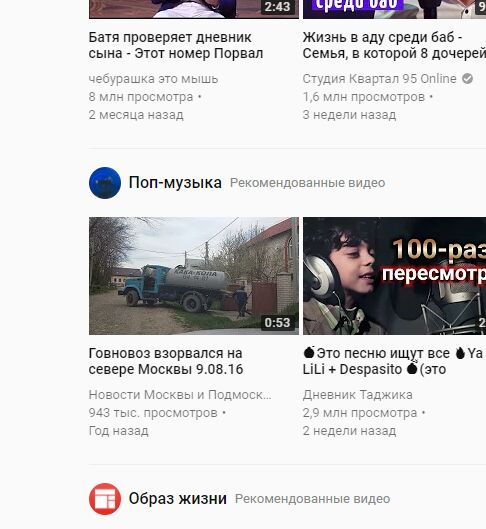Viewport: 486px width, 529px height.
Task: Click the verified badge next to Студия Квартал 95 Online
Action: coord(467,79)
